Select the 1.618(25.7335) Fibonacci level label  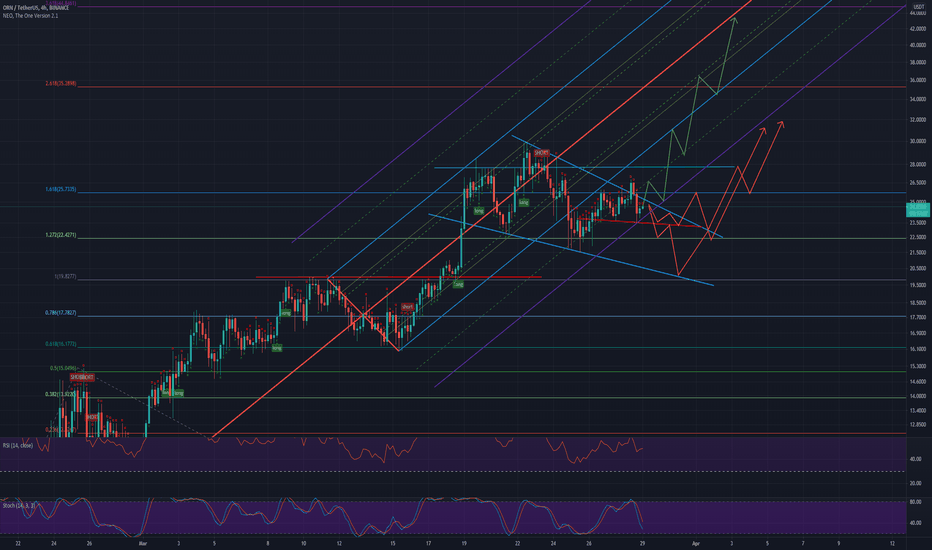tap(61, 190)
